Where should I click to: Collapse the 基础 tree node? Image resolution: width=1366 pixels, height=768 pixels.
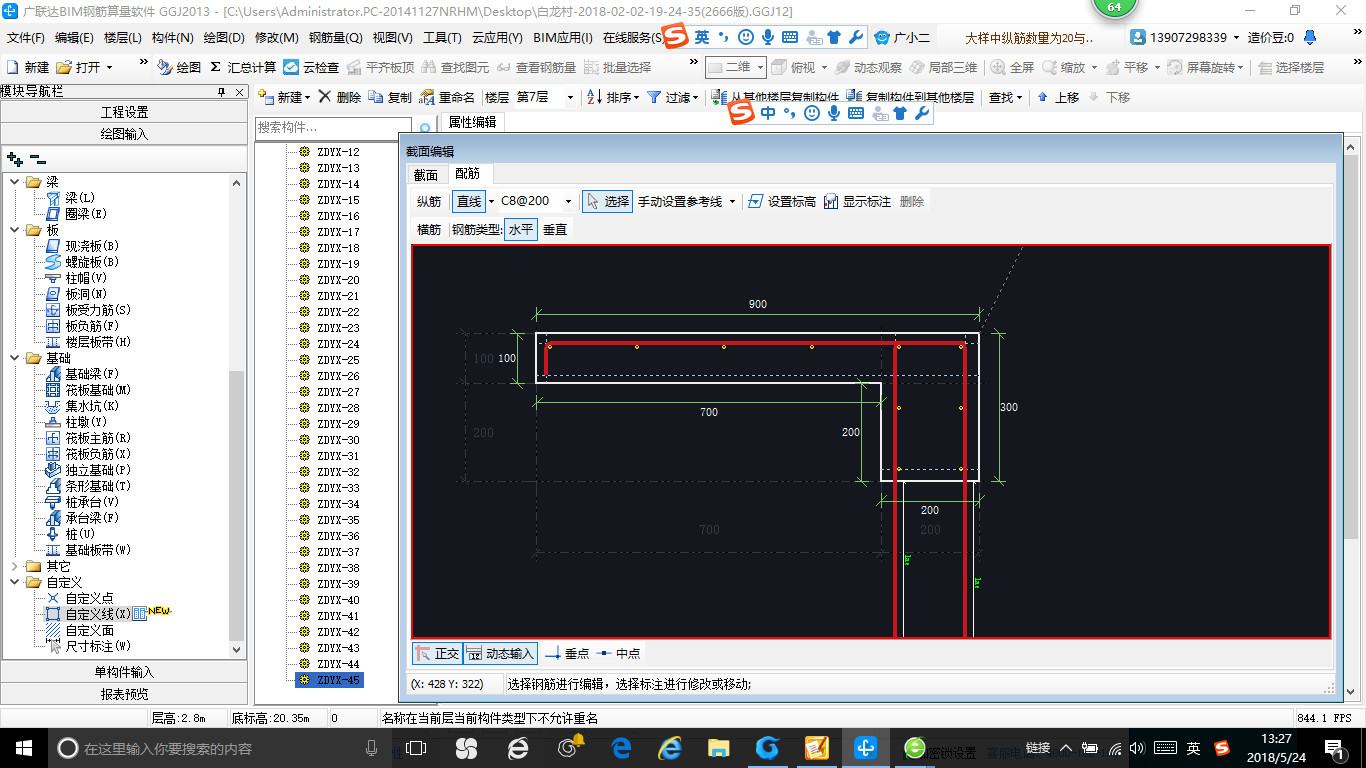[x=15, y=358]
